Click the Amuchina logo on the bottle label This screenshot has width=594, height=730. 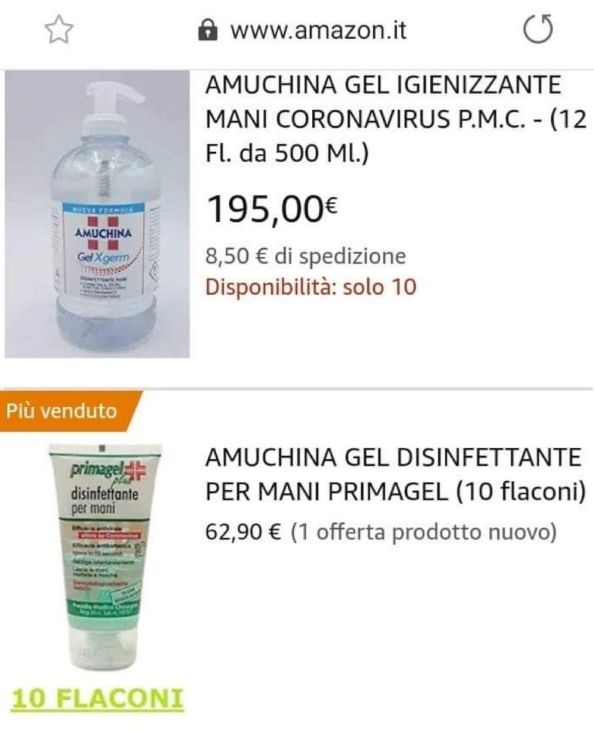103,233
